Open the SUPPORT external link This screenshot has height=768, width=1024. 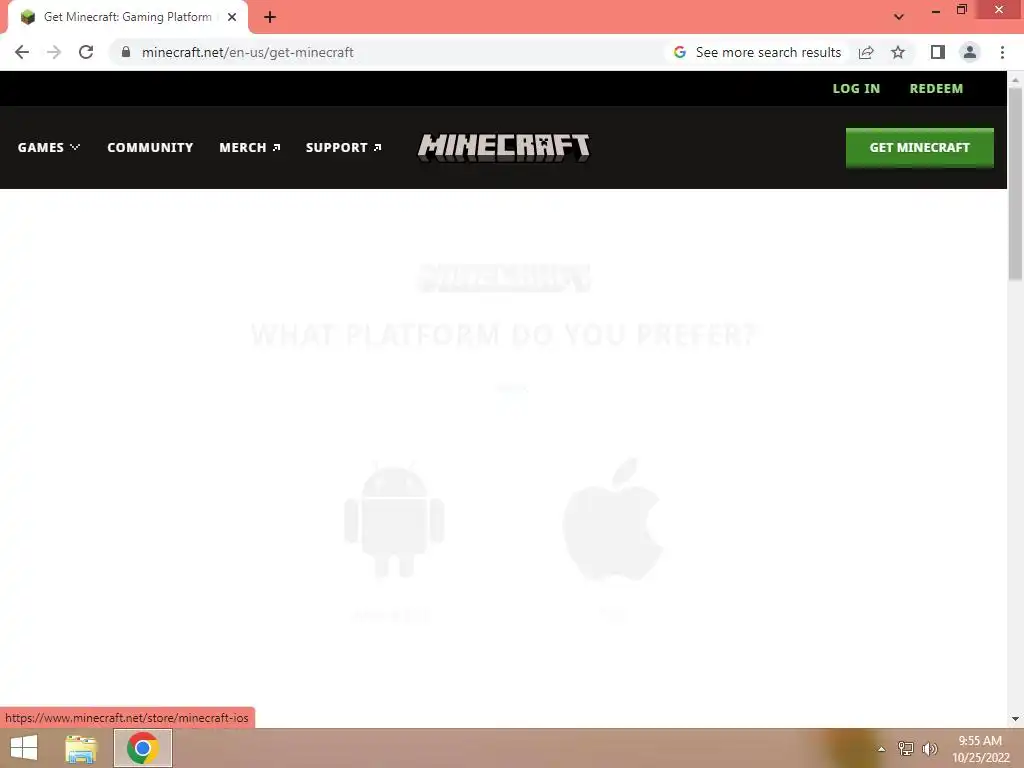[x=344, y=148]
